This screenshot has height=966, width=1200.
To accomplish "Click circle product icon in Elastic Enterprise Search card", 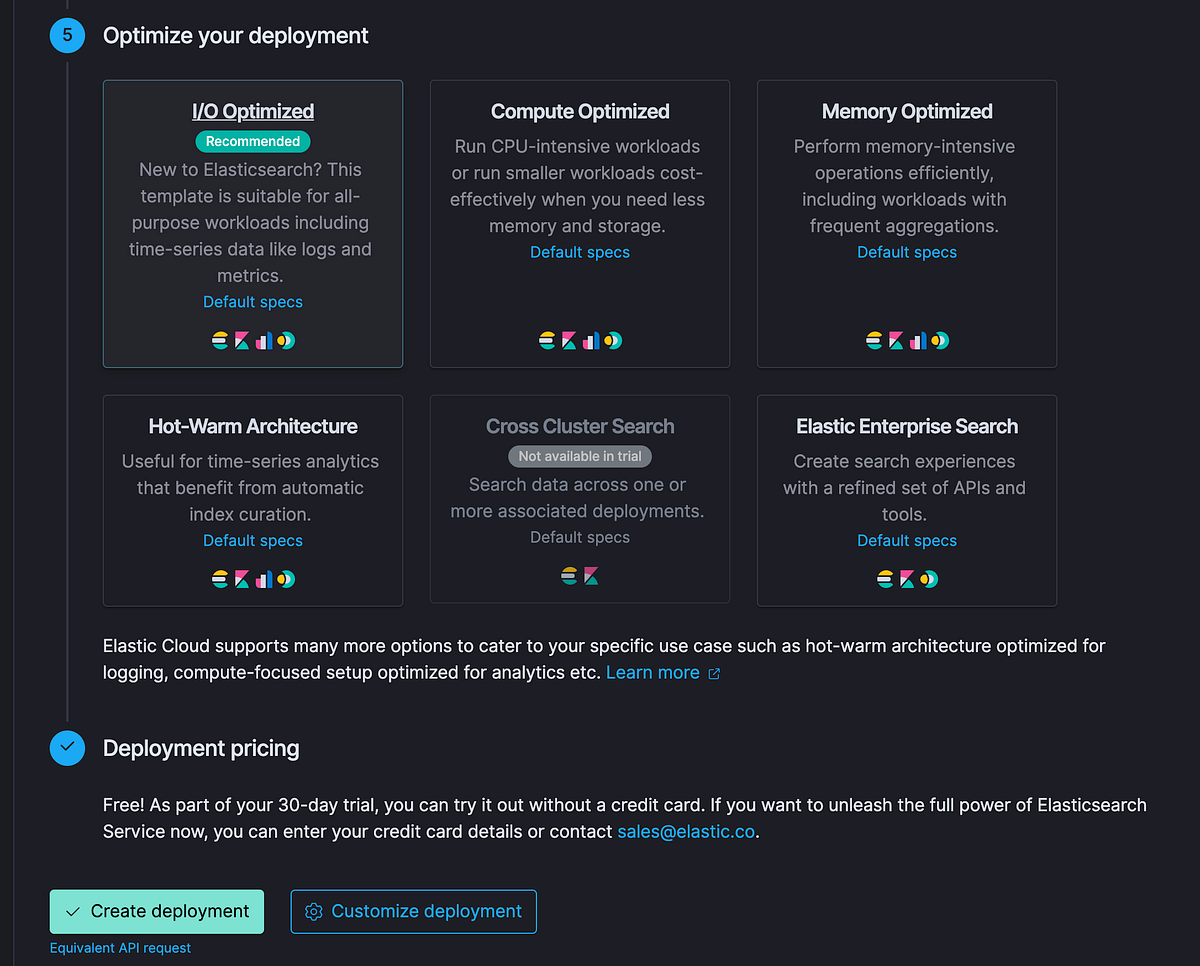I will tap(930, 579).
